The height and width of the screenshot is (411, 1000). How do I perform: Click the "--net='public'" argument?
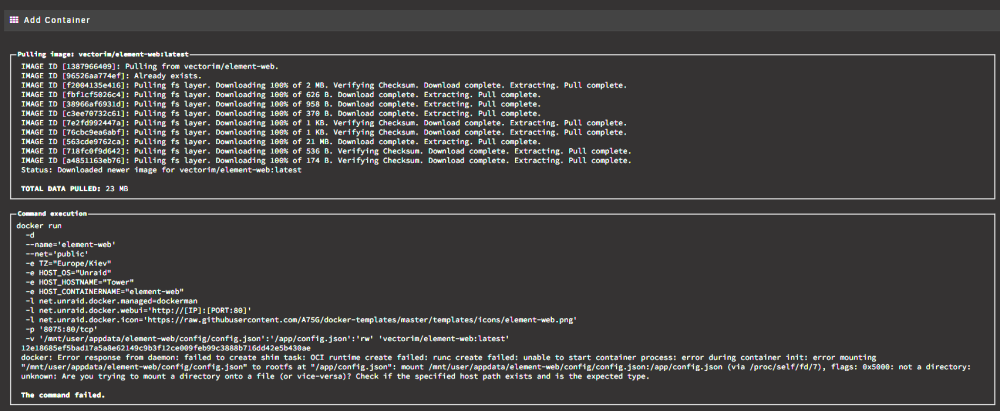point(57,253)
